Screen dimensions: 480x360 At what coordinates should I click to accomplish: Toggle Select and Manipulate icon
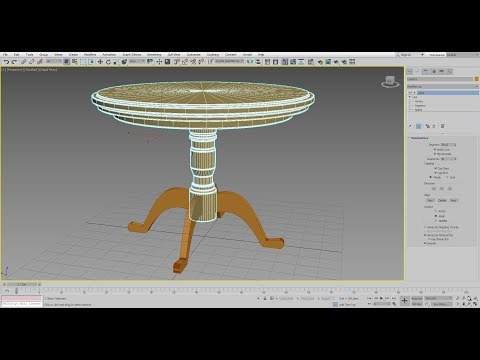159,62
